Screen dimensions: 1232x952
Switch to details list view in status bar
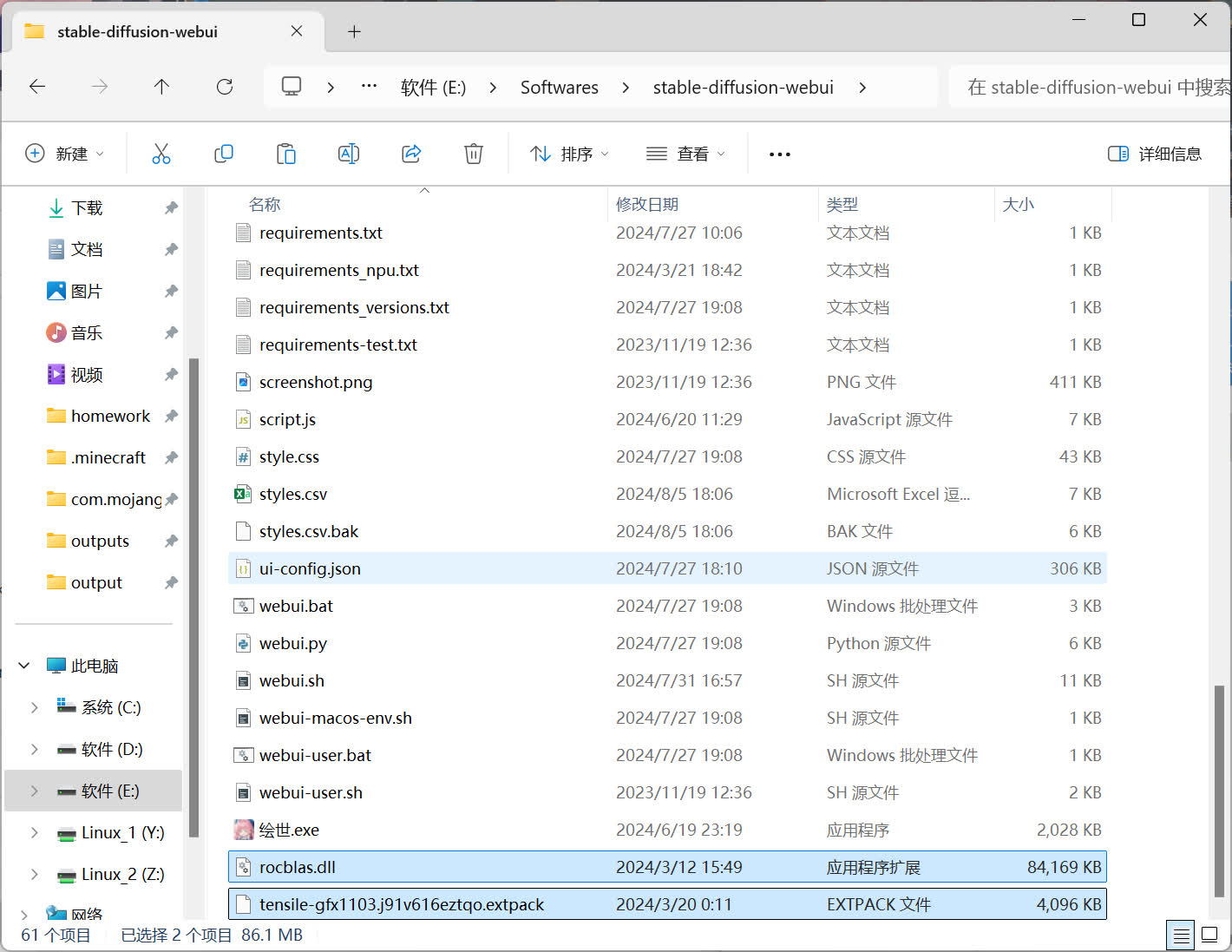[1181, 936]
